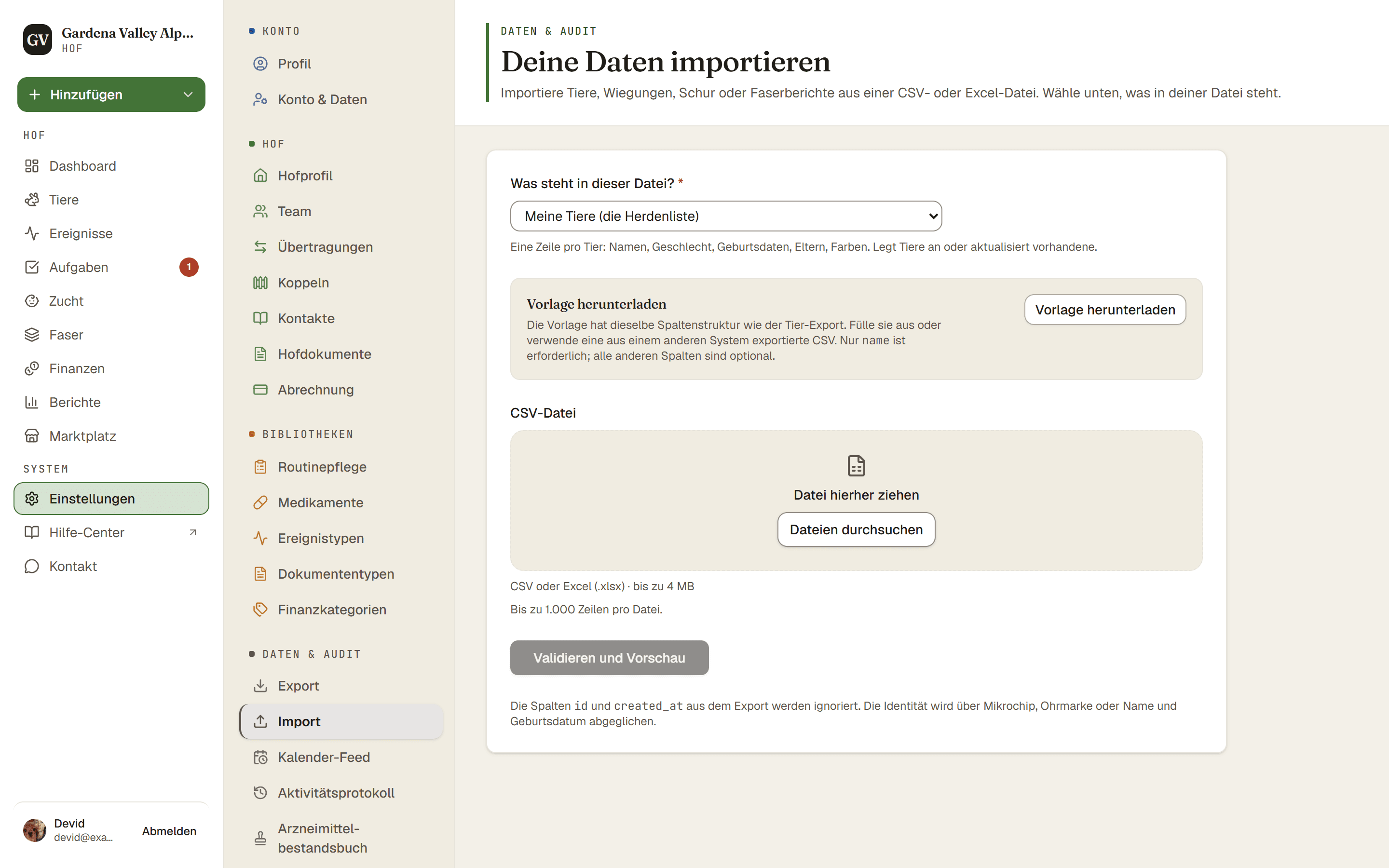The image size is (1389, 868).
Task: Open Übertragungen in settings menu
Action: click(x=341, y=247)
